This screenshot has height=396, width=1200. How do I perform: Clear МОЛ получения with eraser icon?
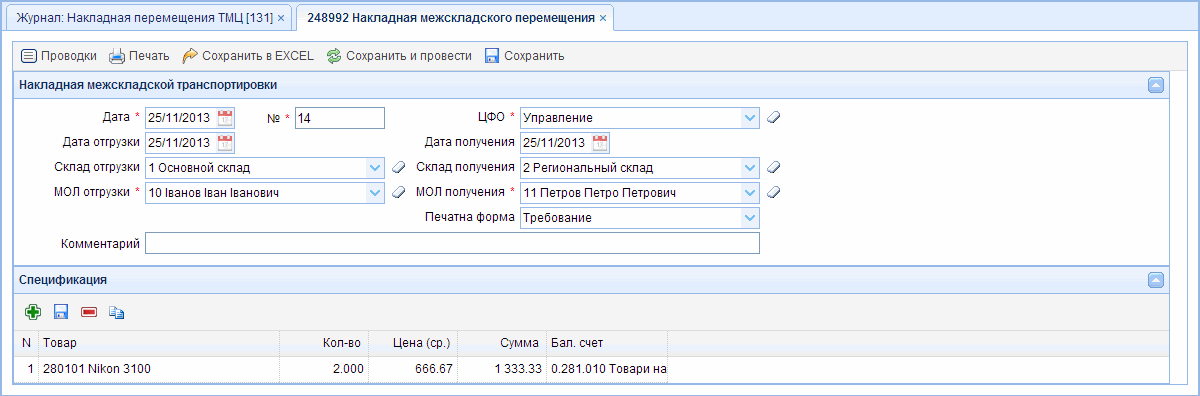coord(772,192)
